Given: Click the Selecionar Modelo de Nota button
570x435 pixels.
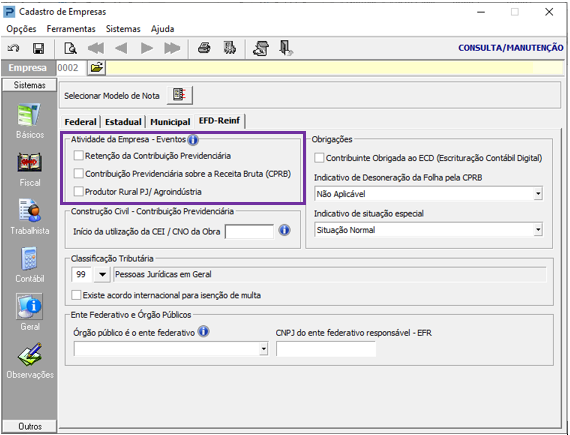Looking at the screenshot, I should coord(180,95).
